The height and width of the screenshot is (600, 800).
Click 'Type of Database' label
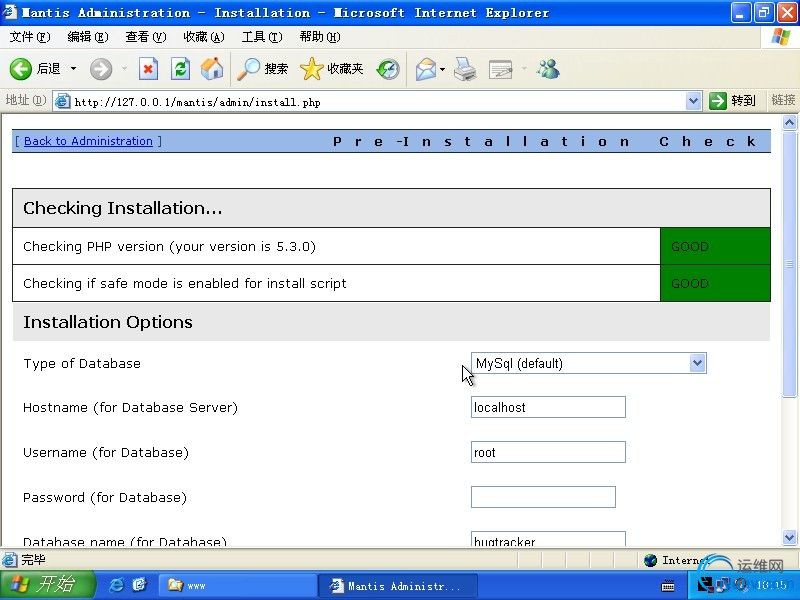82,363
